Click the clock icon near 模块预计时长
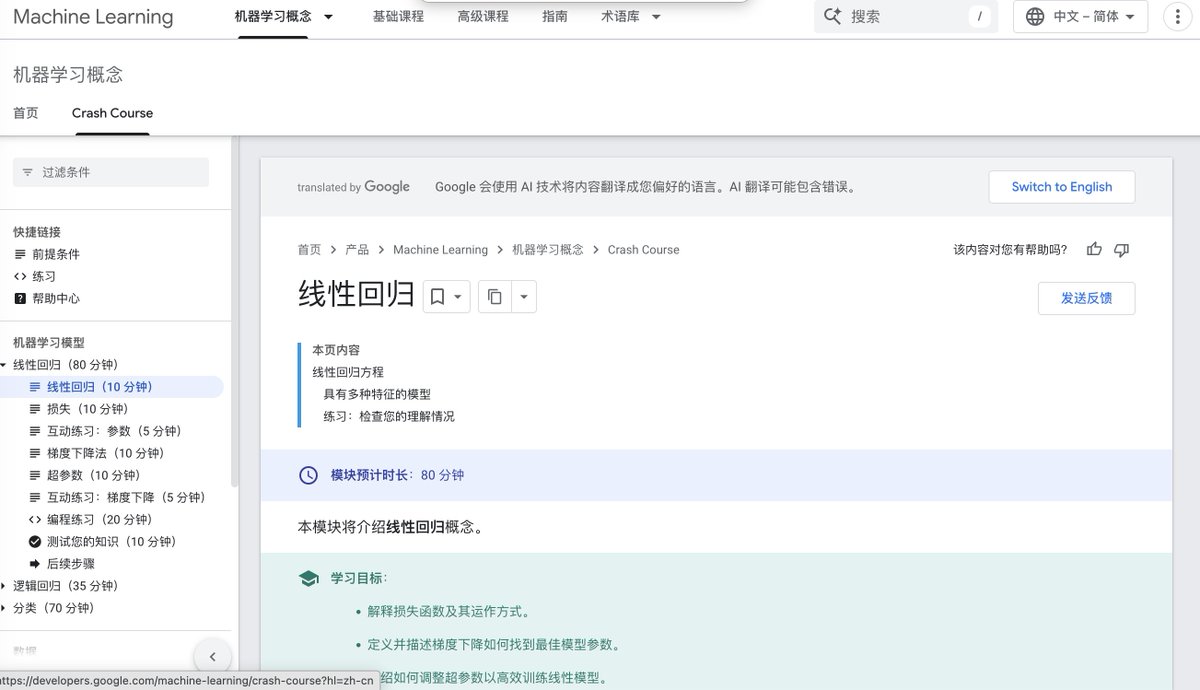1200x690 pixels. point(309,475)
